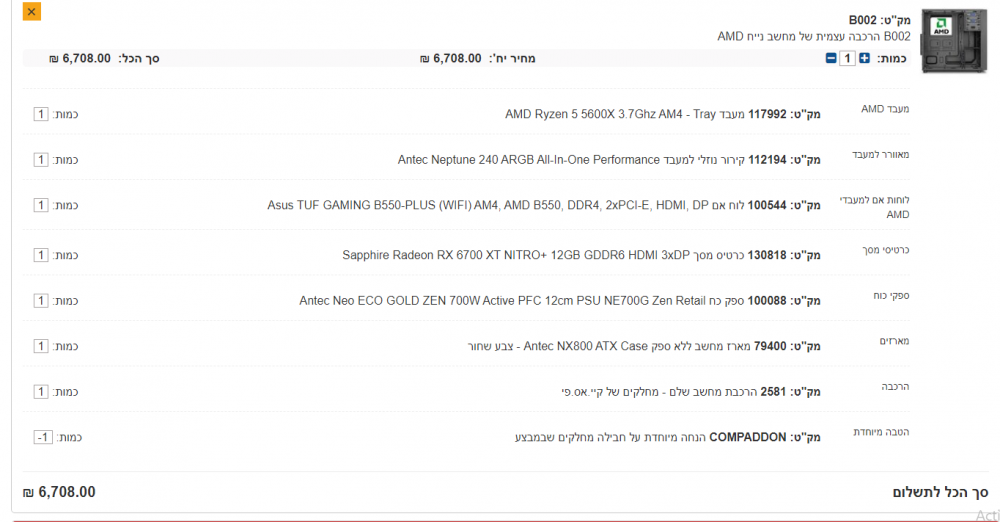The width and height of the screenshot is (1000, 522).
Task: Click the 'לוחות אם למעבדי AMD' label
Action: pos(874,207)
